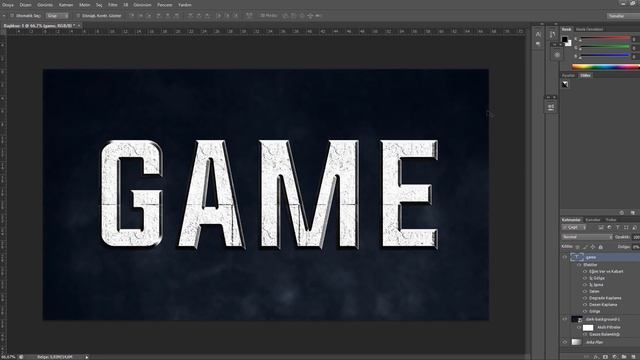
Task: Open the Yardım menu
Action: (x=185, y=5)
